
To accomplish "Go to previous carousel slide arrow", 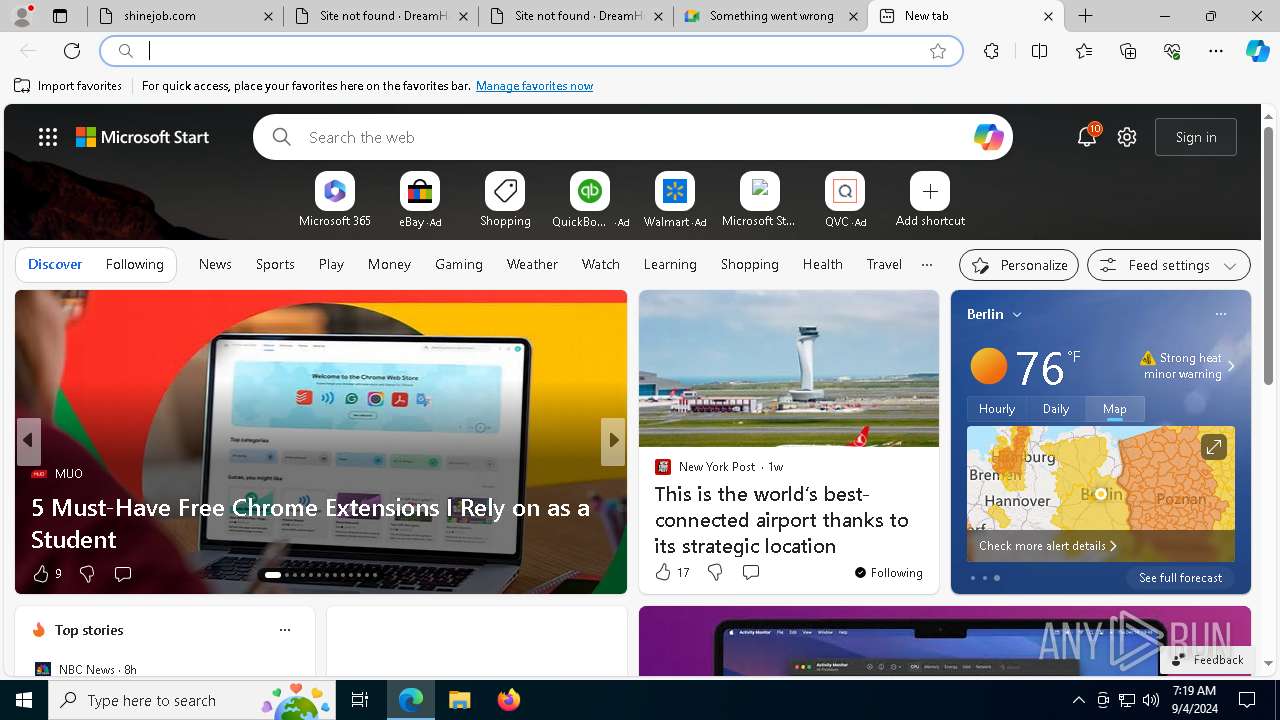I will 28,440.
